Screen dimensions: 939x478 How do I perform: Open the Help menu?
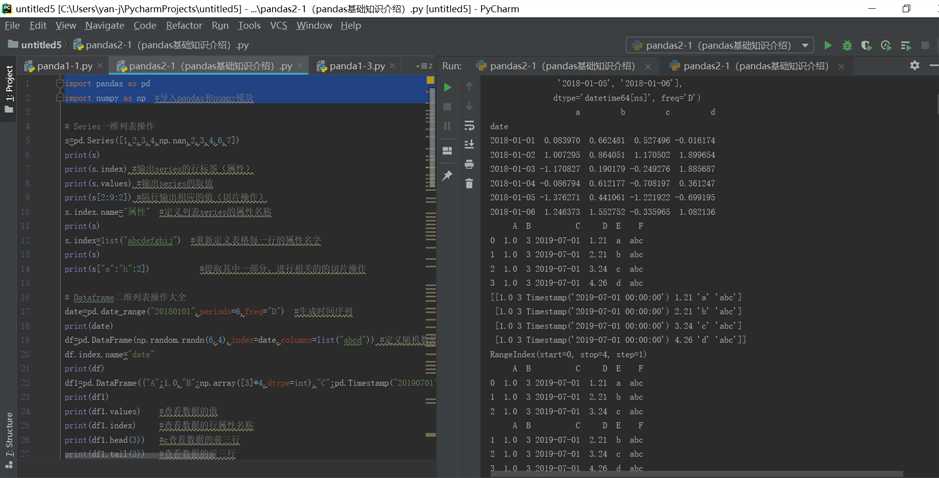click(x=351, y=25)
